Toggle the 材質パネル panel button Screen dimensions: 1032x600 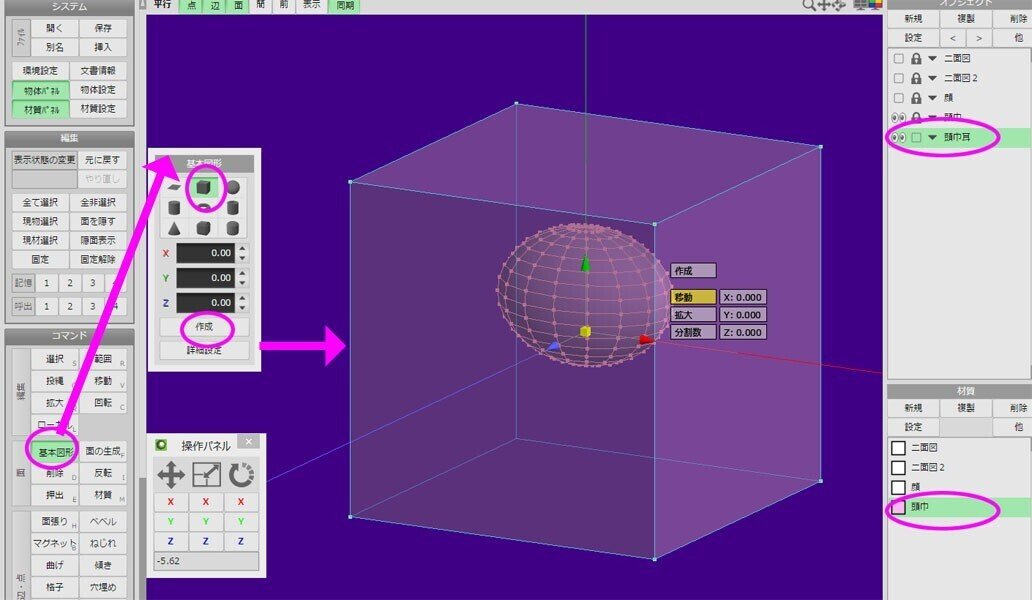pos(41,109)
